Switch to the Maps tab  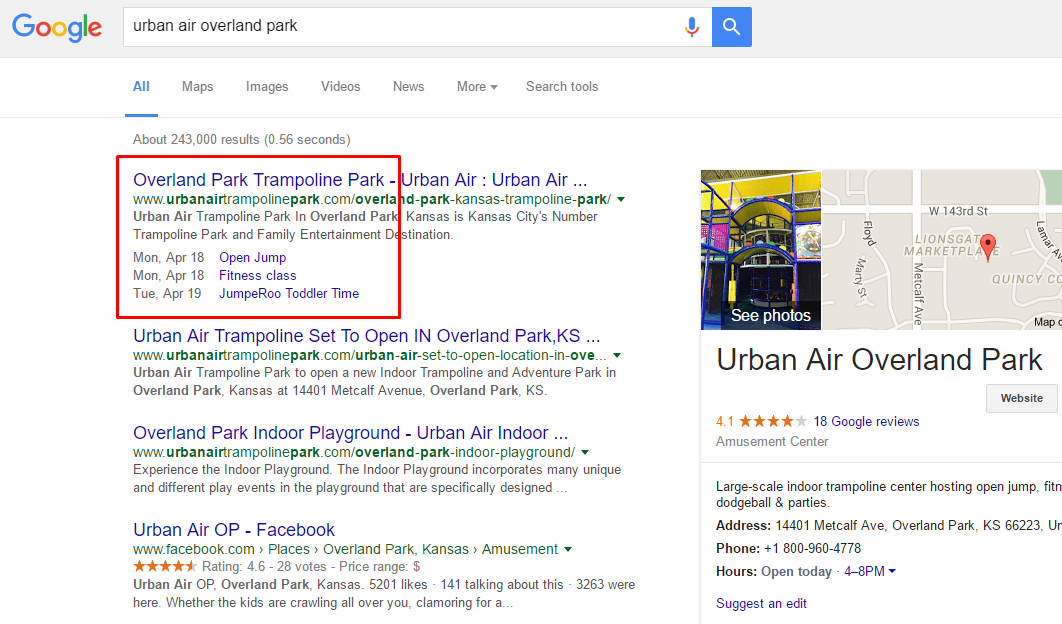point(197,87)
